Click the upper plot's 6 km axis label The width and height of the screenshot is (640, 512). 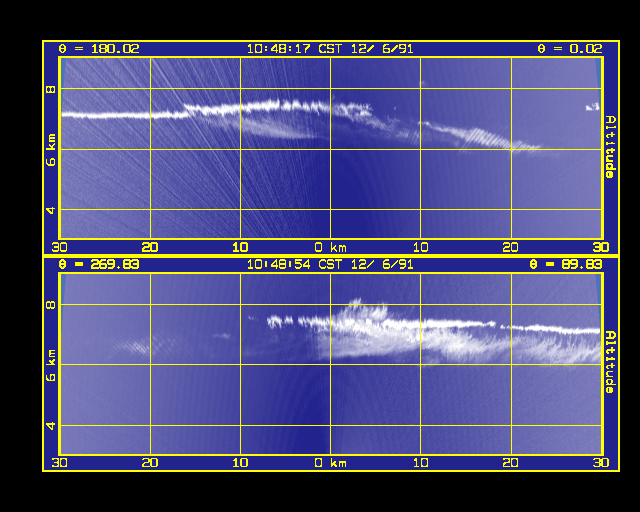(51, 149)
